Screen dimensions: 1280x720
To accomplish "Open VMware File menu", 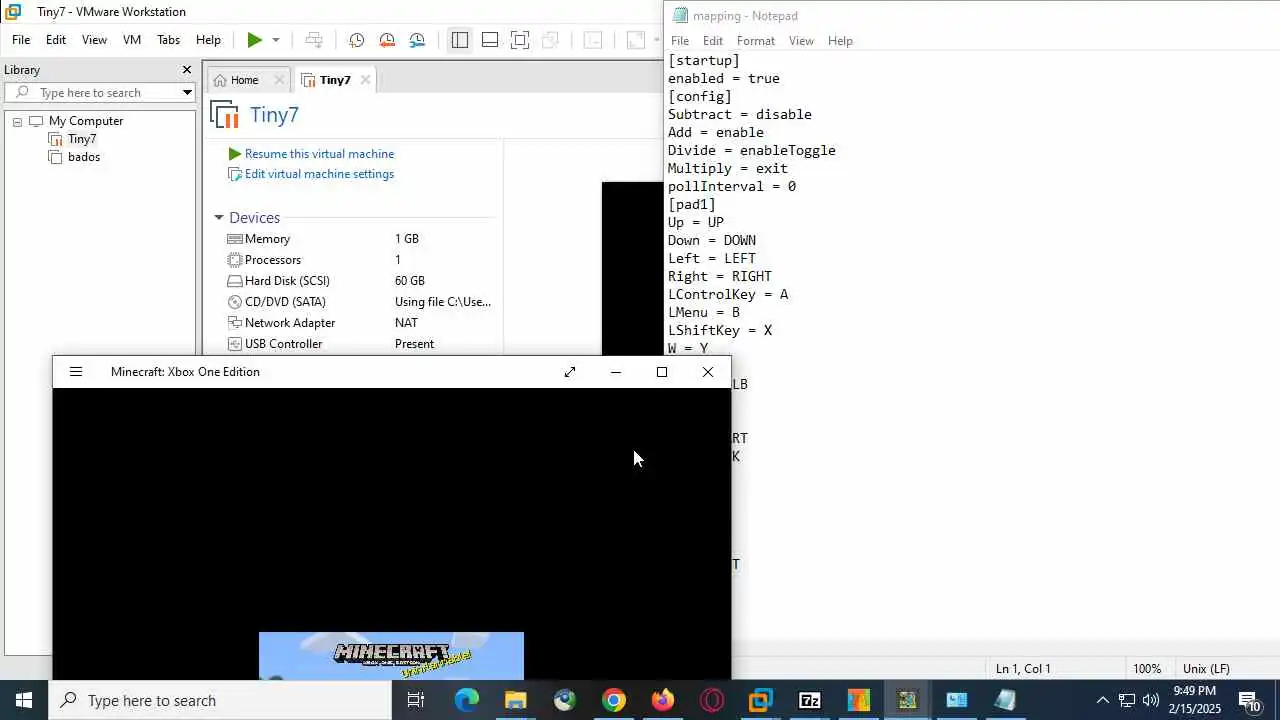I will coord(21,40).
